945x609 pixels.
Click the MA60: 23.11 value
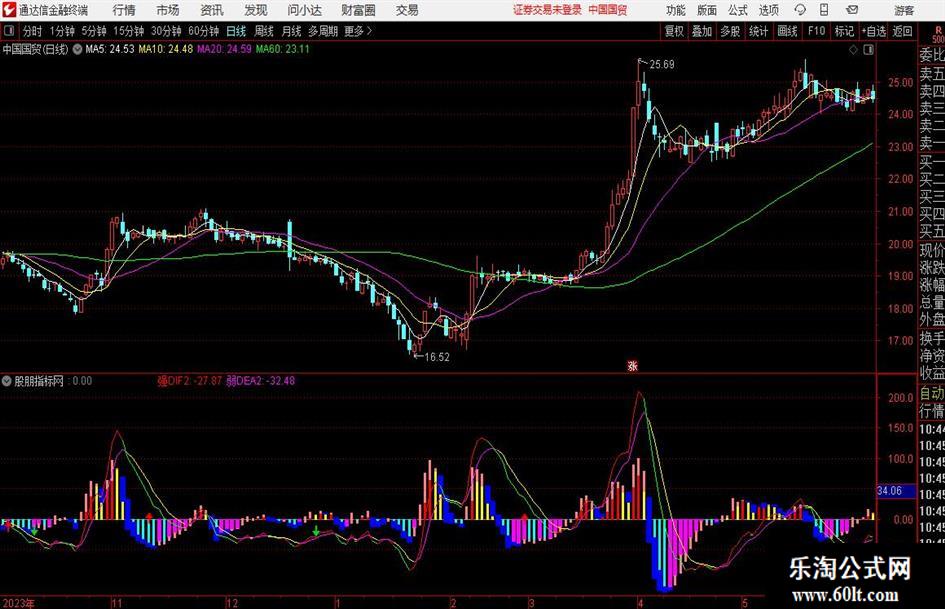point(283,49)
